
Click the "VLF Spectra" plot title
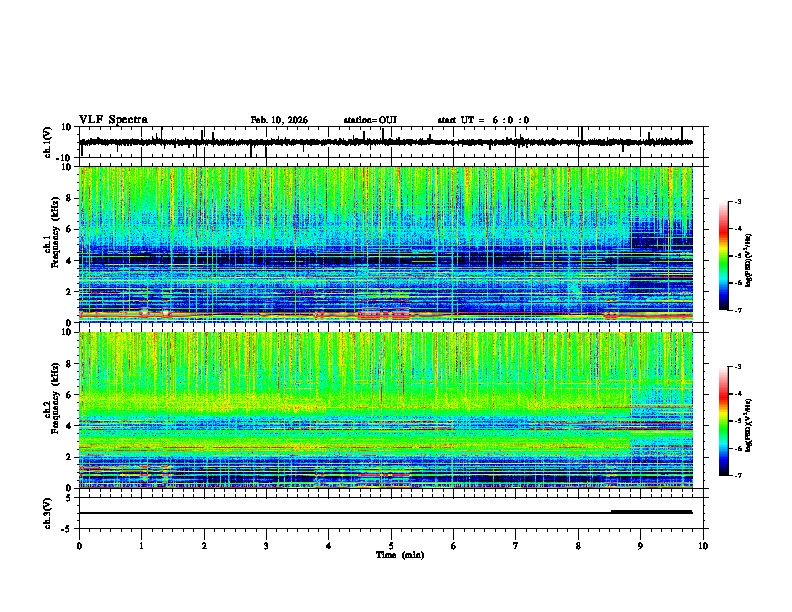pos(113,119)
